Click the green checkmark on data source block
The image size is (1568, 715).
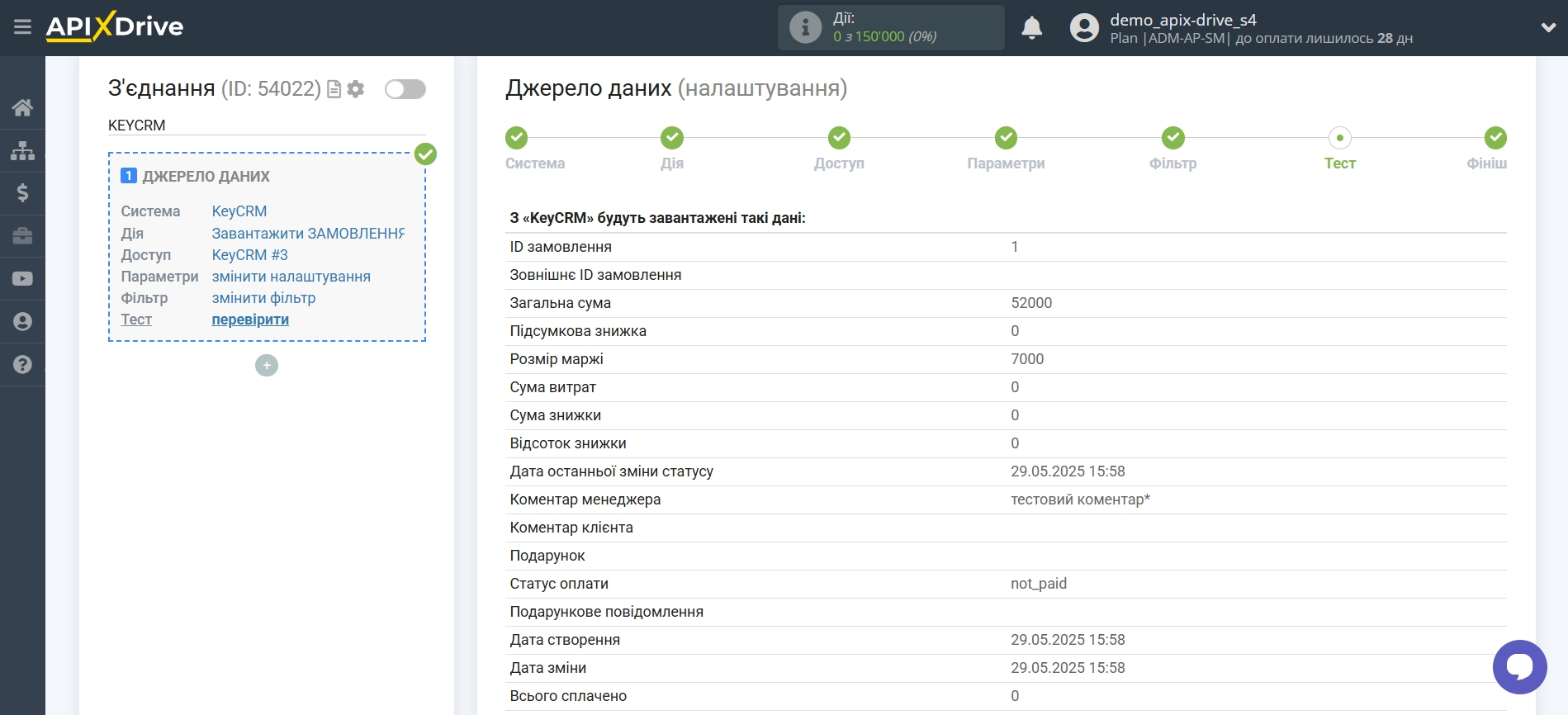(x=425, y=154)
